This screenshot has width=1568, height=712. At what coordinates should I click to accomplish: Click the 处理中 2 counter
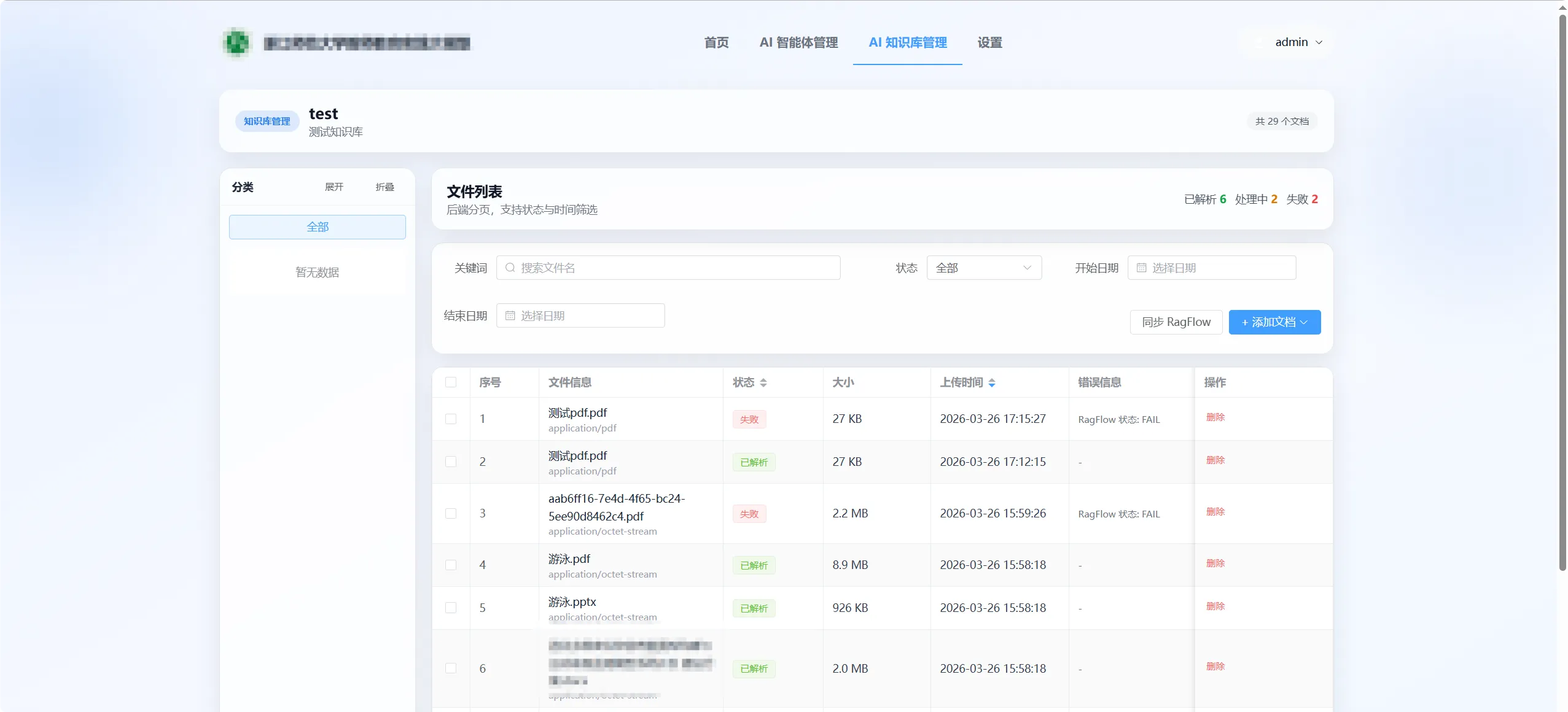pyautogui.click(x=1256, y=199)
